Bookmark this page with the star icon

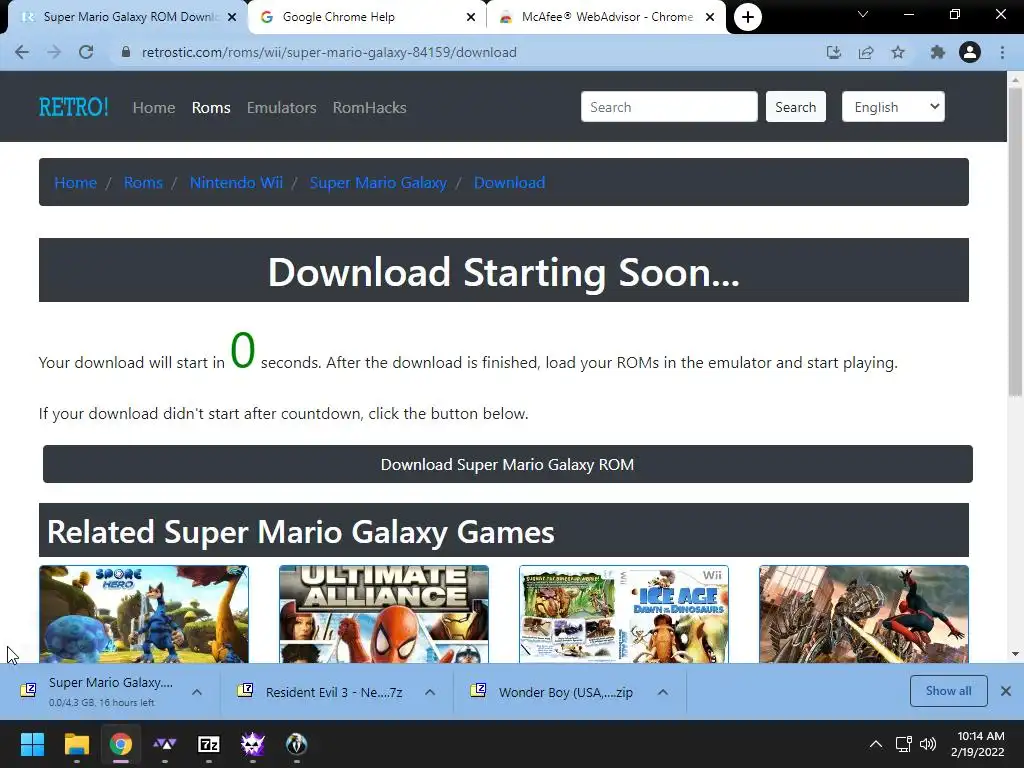(x=898, y=52)
